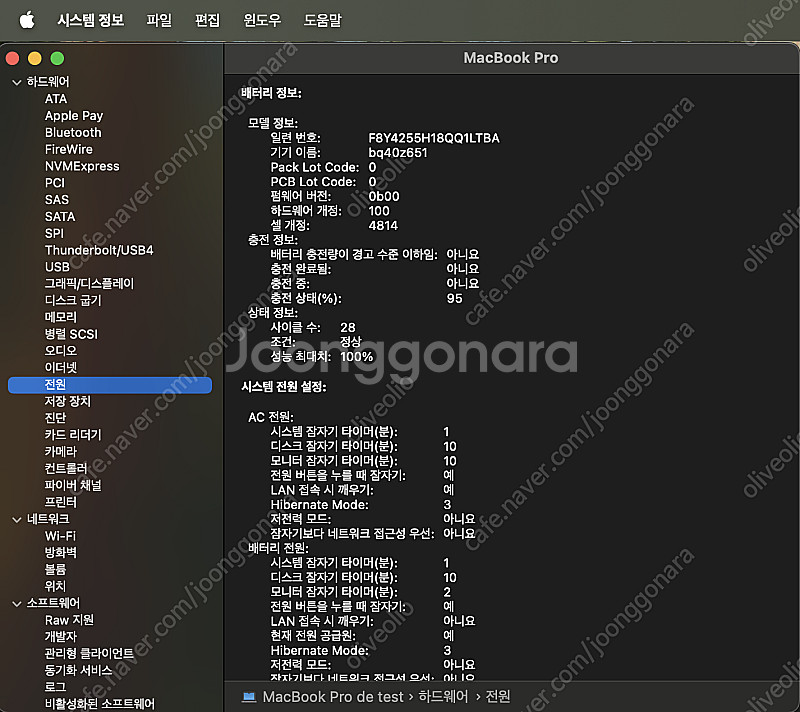Open the 도움말 menu
This screenshot has height=712, width=800.
(322, 20)
